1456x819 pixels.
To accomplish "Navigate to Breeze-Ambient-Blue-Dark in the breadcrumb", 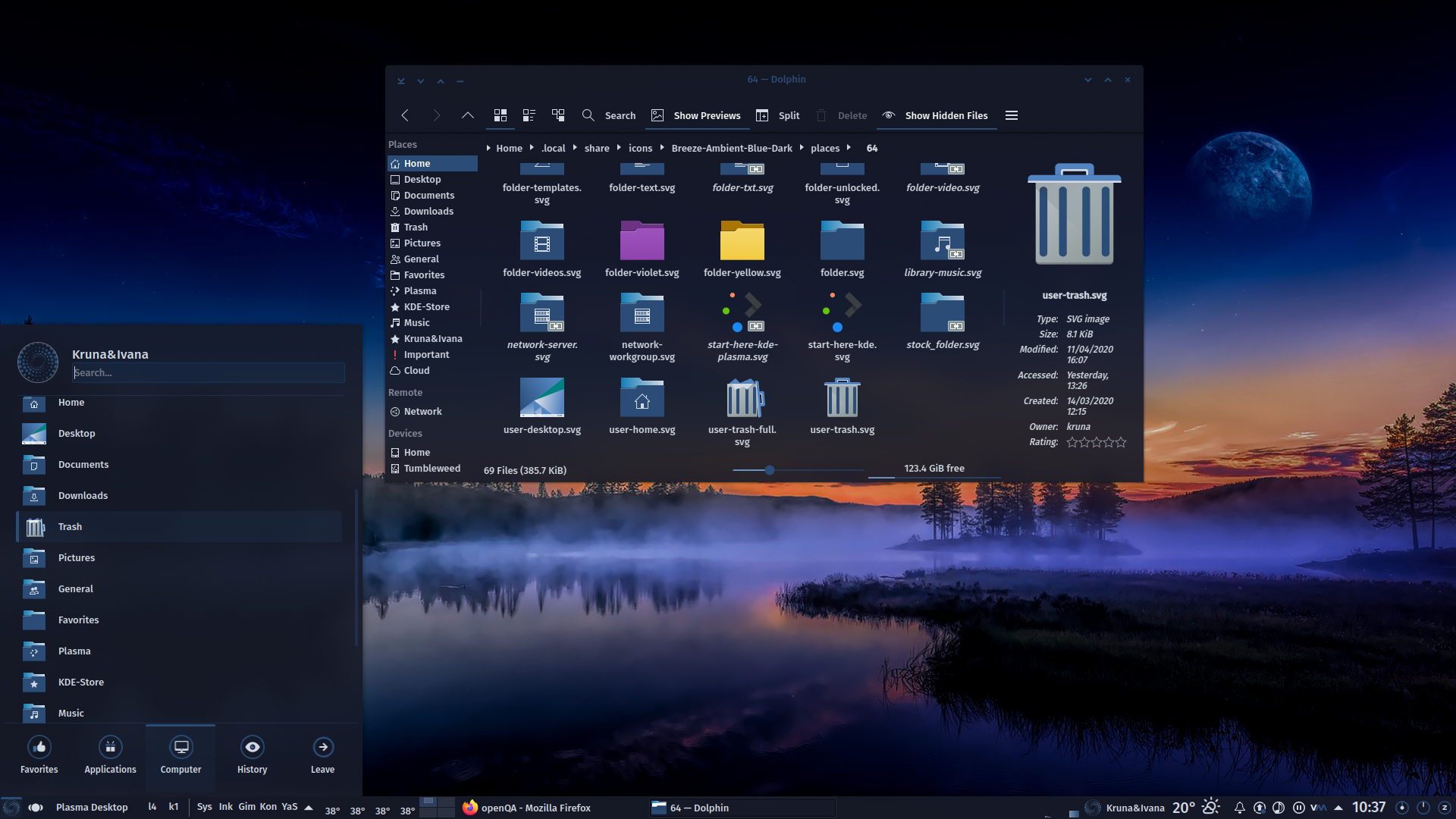I will point(732,148).
